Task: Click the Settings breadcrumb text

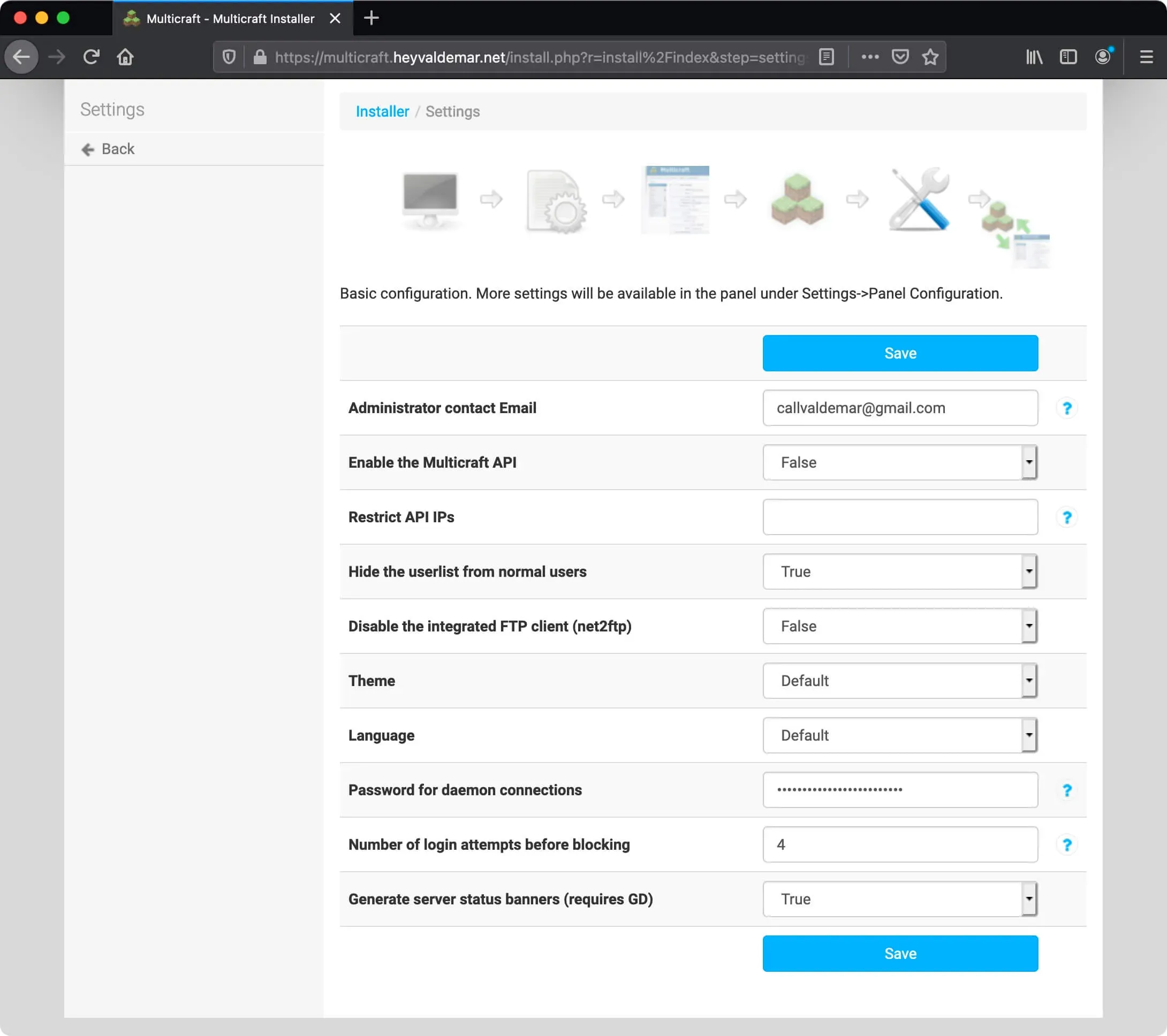Action: click(453, 111)
